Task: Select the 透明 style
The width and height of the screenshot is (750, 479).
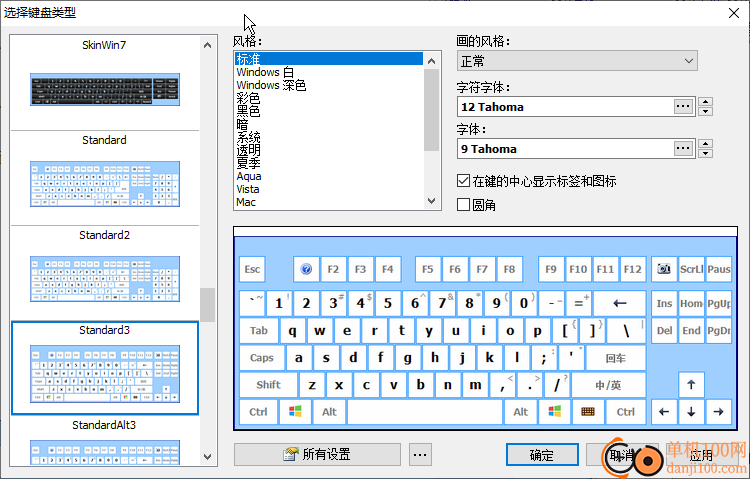Action: 329,150
